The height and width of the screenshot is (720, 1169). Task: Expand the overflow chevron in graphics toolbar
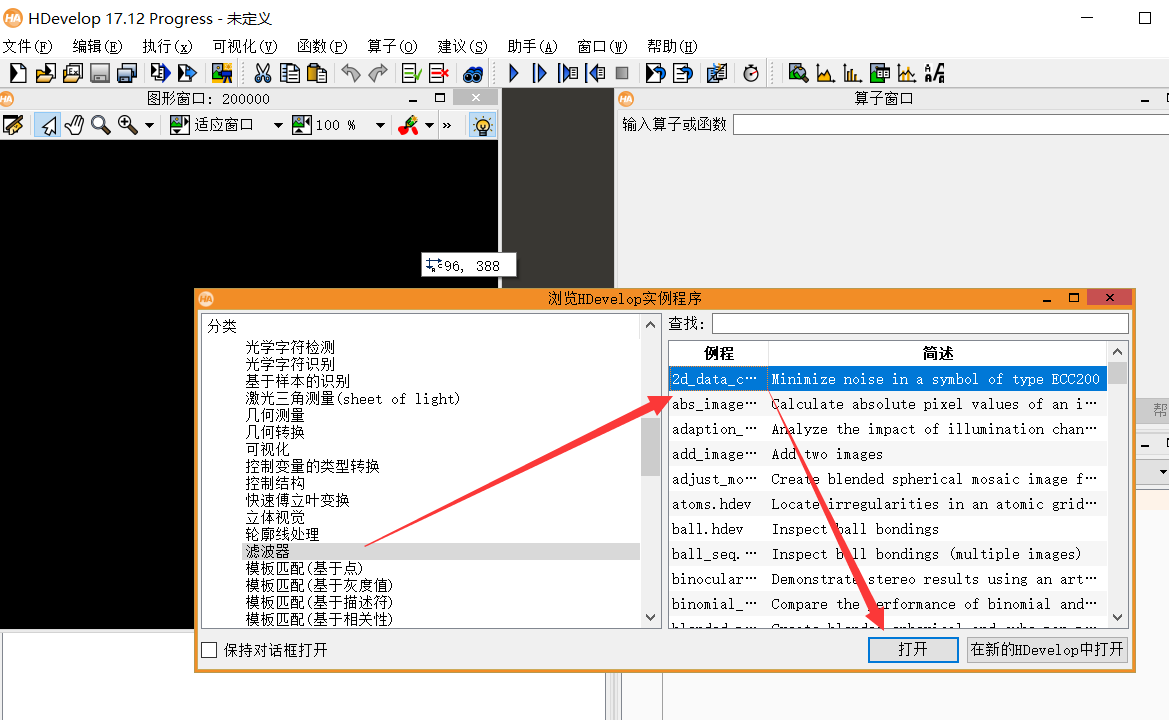coord(446,124)
